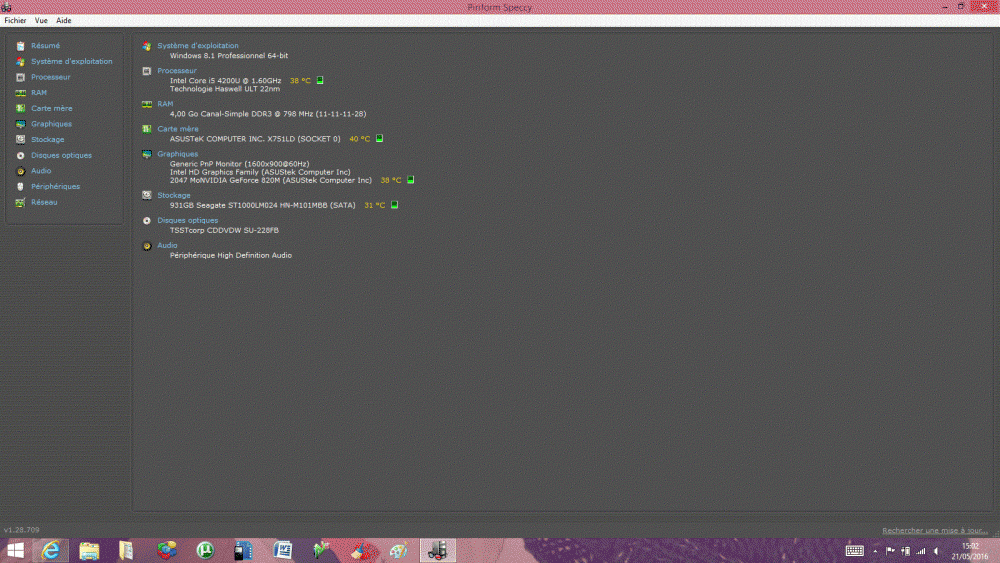Viewport: 1000px width, 563px height.
Task: Open the Windows Start button
Action: tap(15, 550)
